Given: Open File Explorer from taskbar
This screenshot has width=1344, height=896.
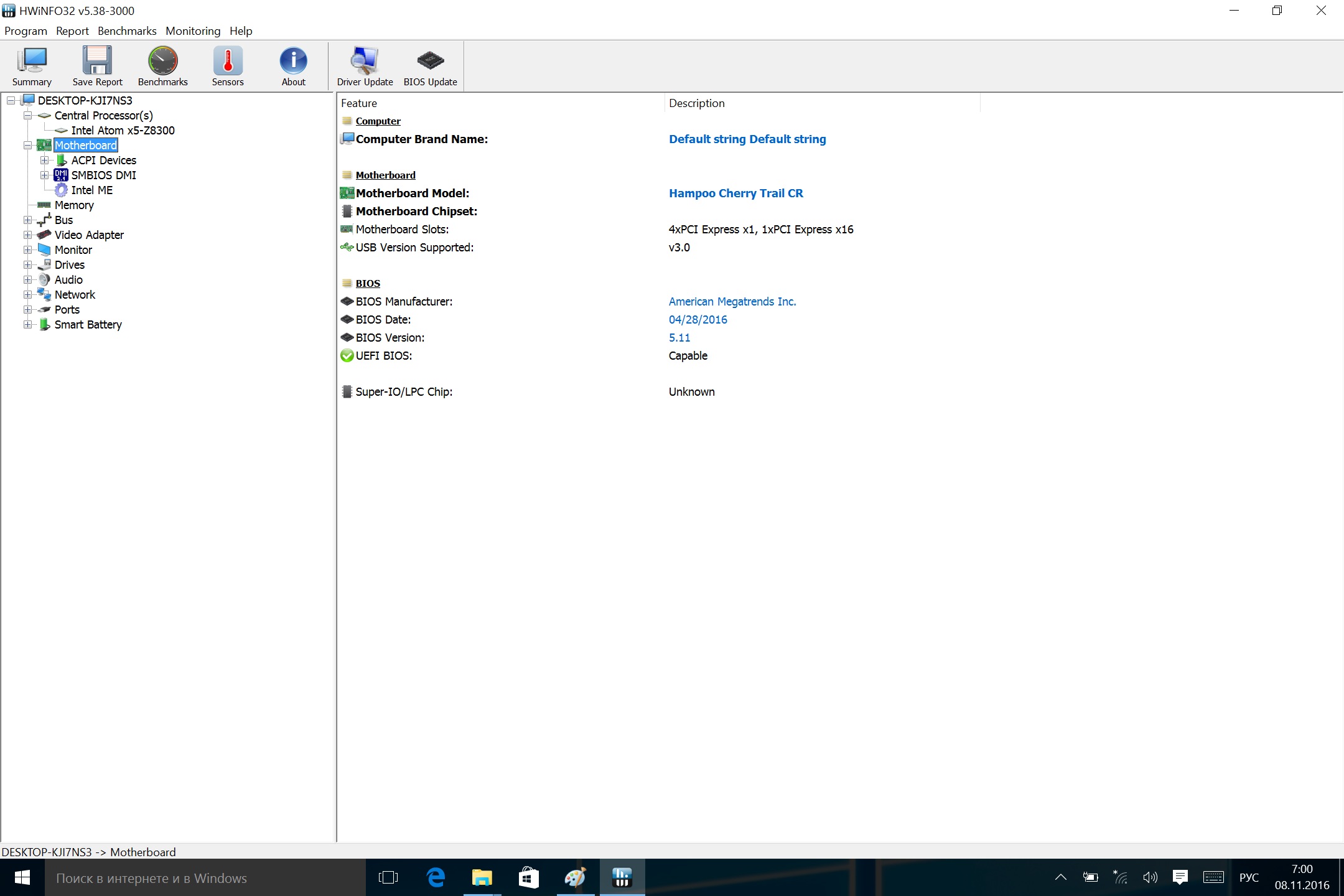Looking at the screenshot, I should (482, 877).
